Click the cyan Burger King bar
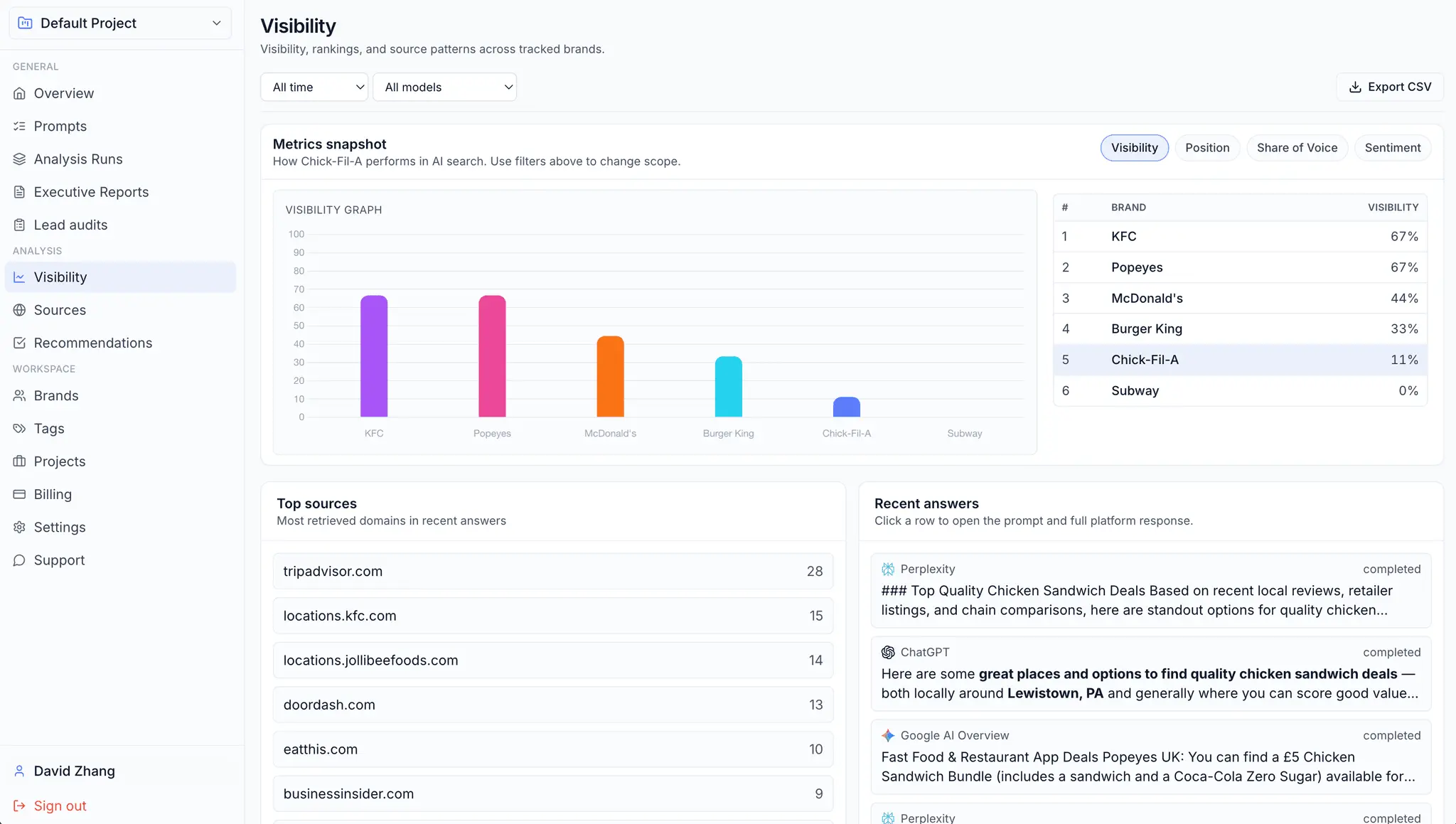Image resolution: width=1456 pixels, height=824 pixels. coord(729,387)
